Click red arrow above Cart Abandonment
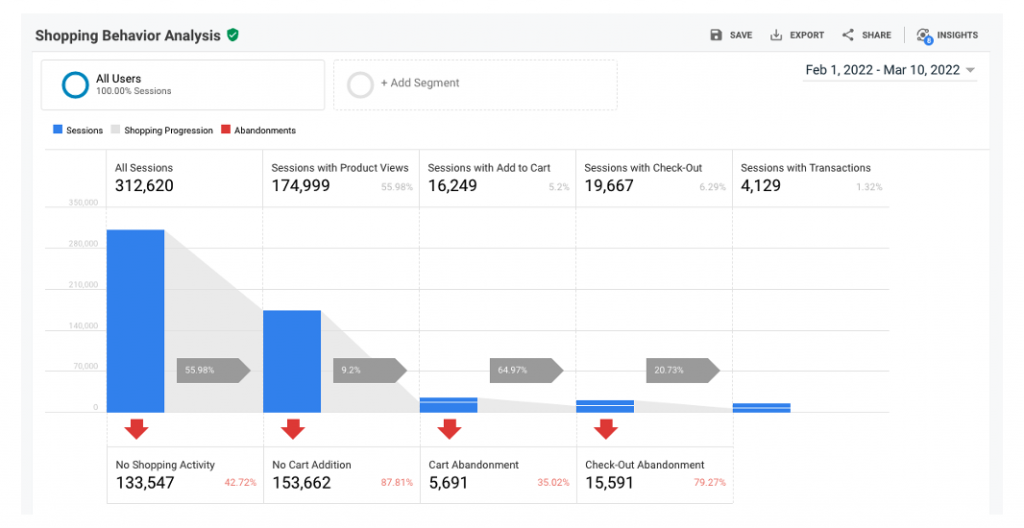This screenshot has height=528, width=1024. tap(449, 429)
